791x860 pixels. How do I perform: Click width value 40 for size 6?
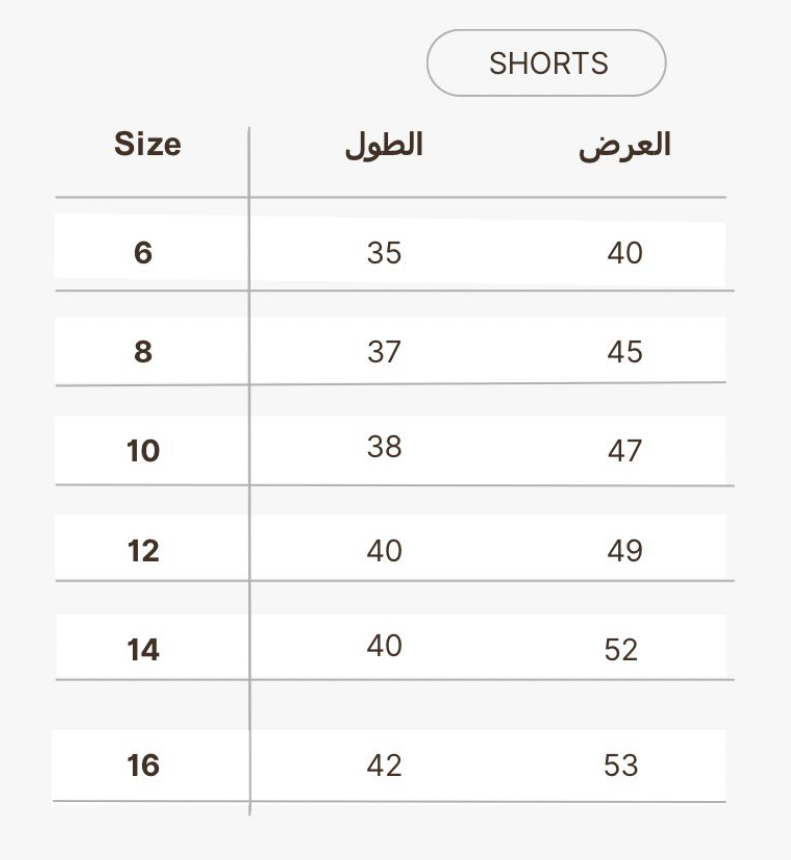click(625, 253)
